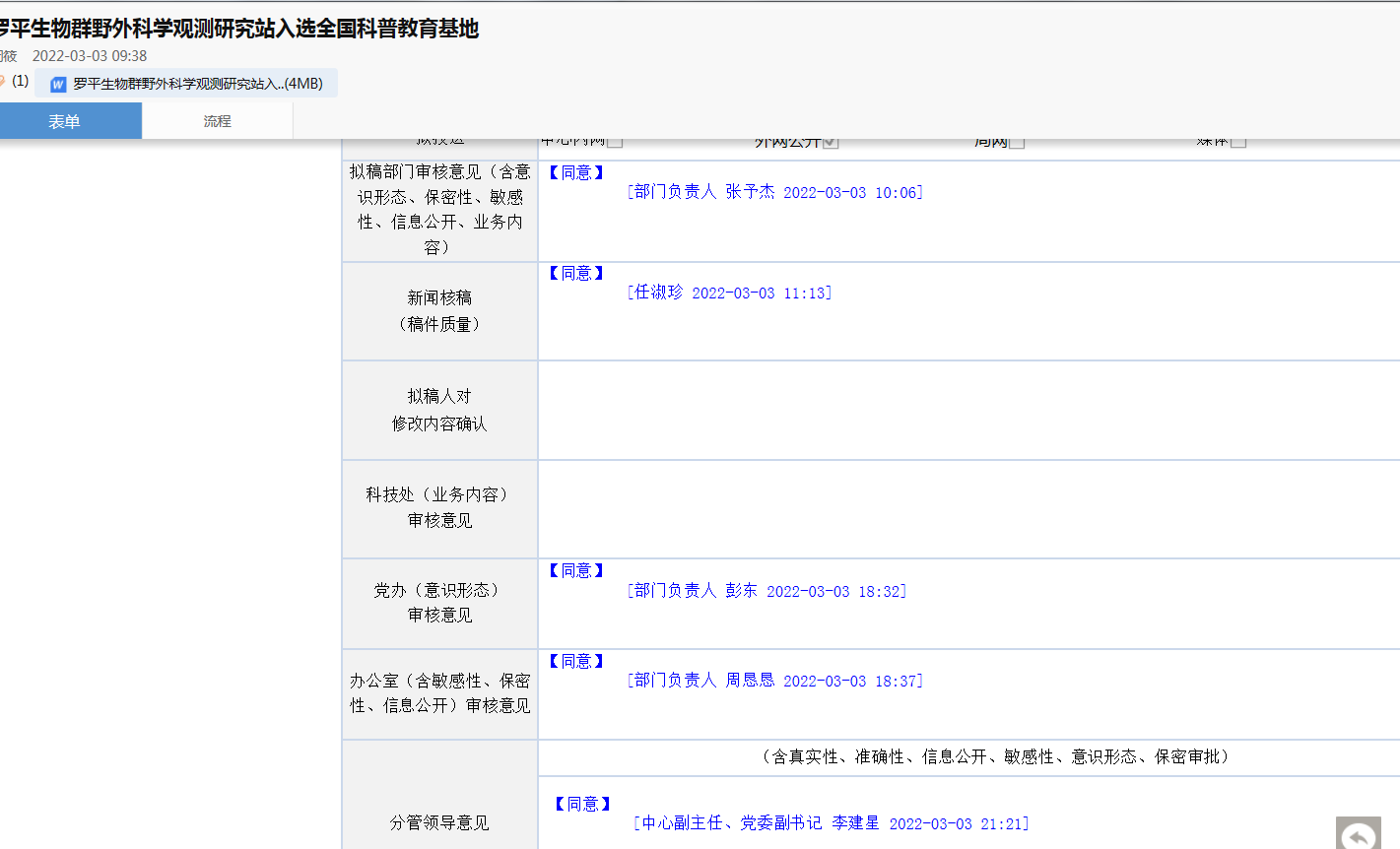Screen dimensions: 1400x849
Task: Click the 分管领导意见 row label
Action: coord(439,822)
